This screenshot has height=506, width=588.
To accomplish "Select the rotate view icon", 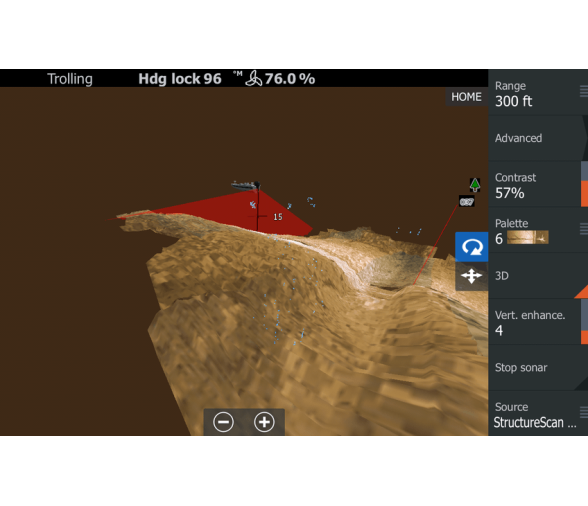I will pyautogui.click(x=472, y=246).
